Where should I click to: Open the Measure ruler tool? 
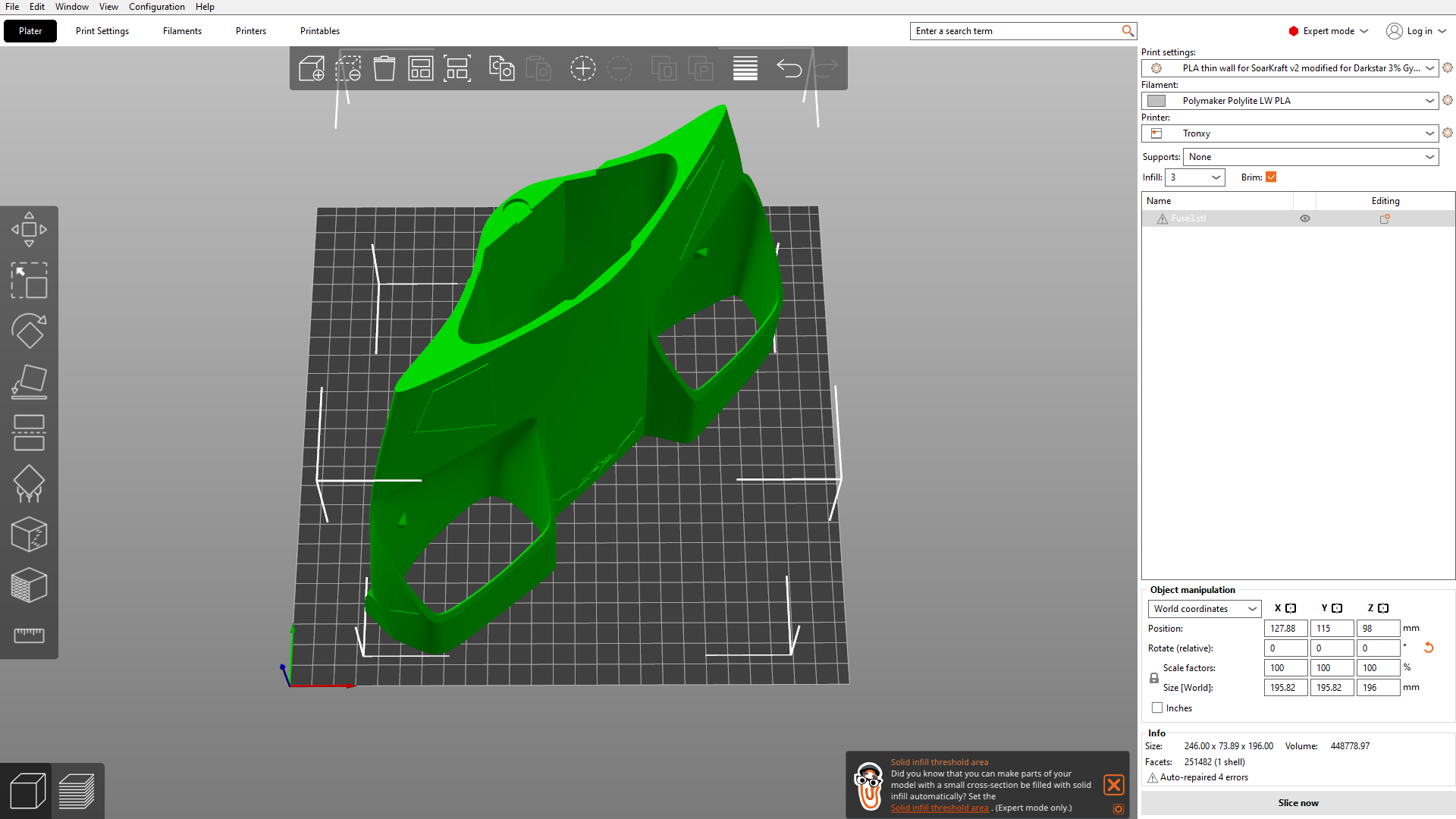tap(29, 635)
